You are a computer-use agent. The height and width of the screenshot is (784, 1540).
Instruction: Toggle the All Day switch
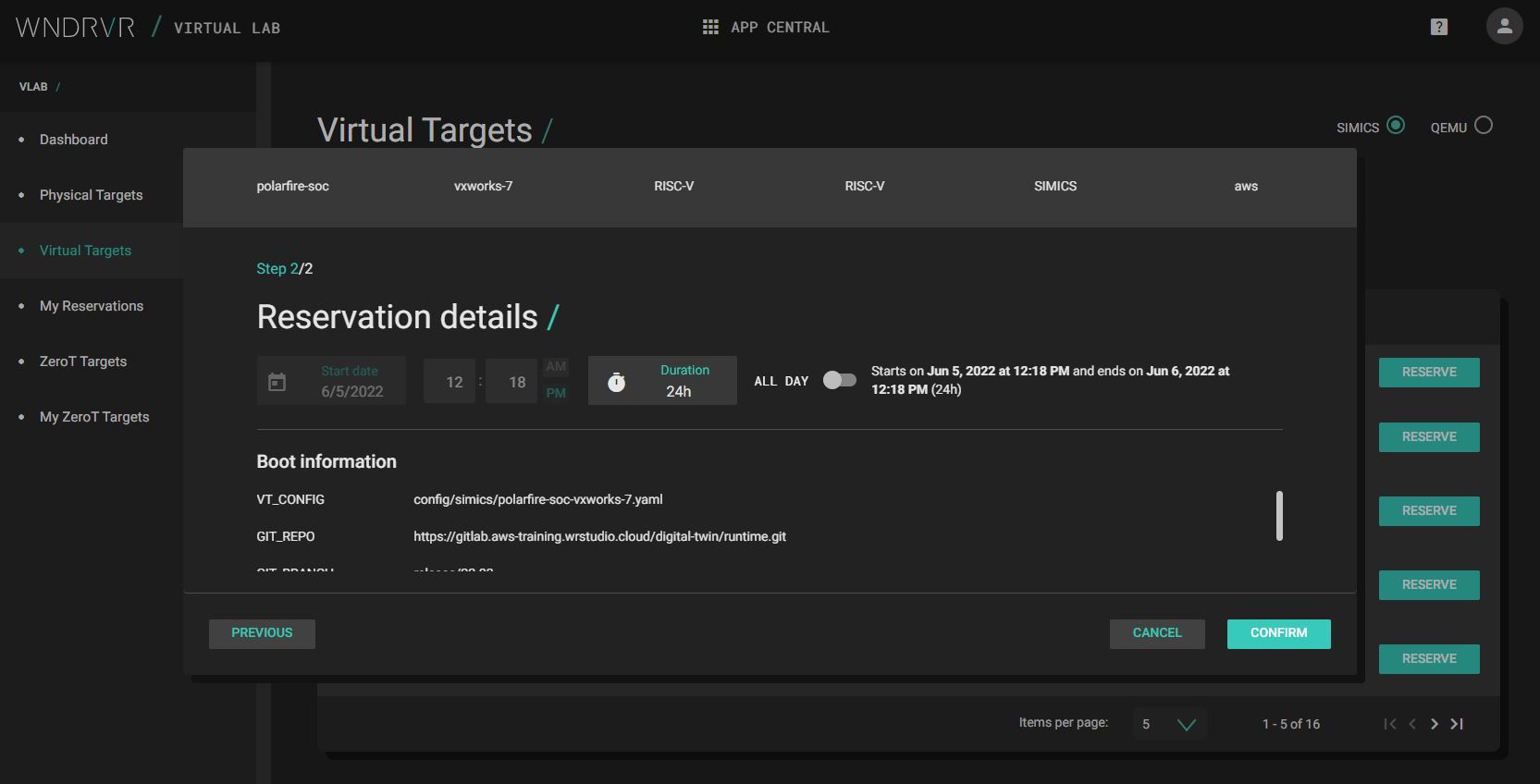[839, 380]
